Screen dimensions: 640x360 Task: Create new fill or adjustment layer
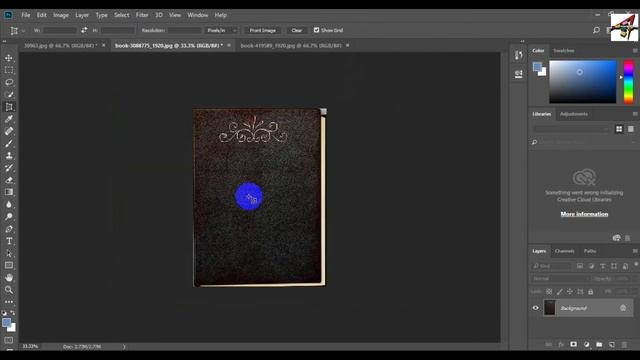(587, 344)
